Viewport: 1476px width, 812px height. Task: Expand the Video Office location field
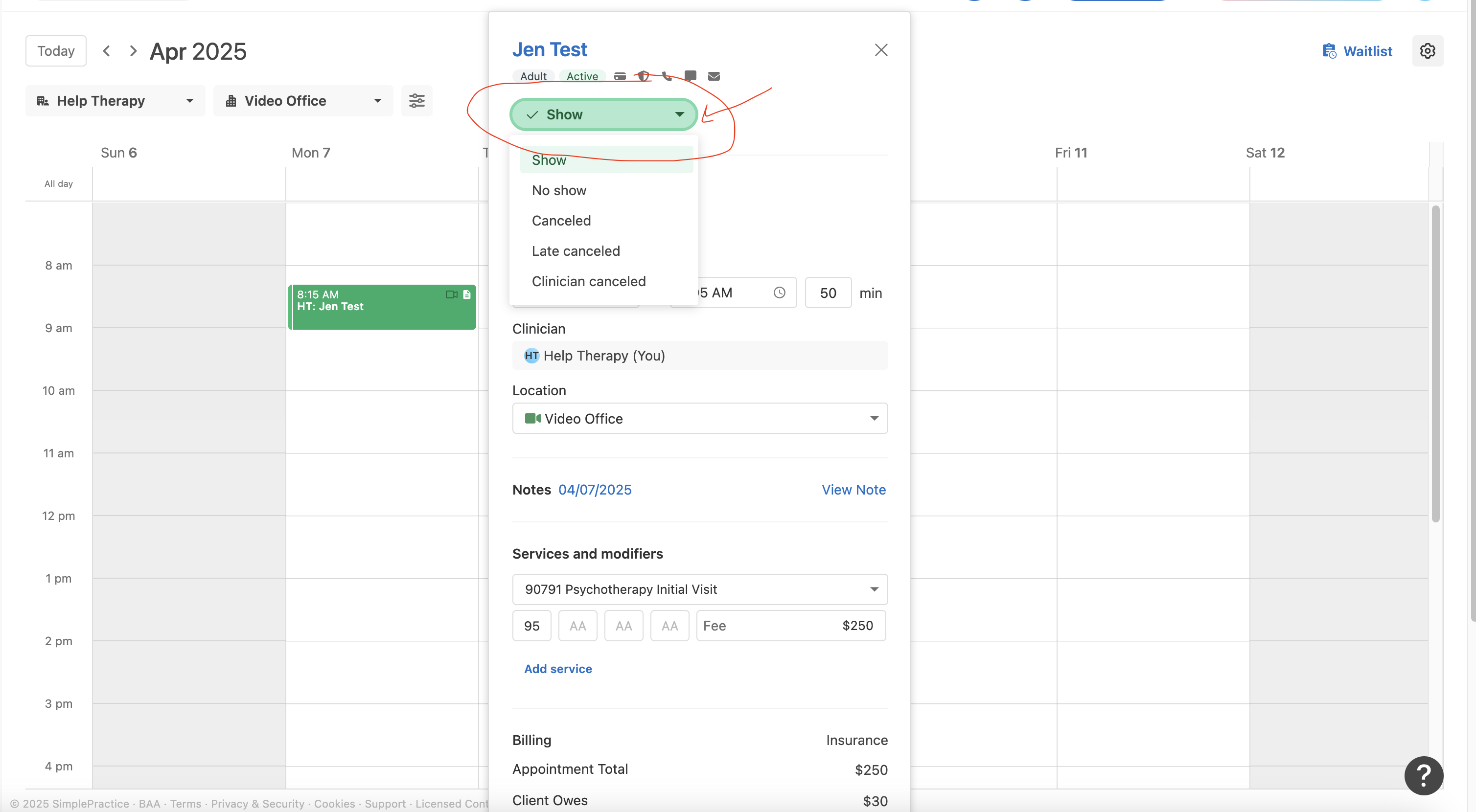tap(700, 419)
